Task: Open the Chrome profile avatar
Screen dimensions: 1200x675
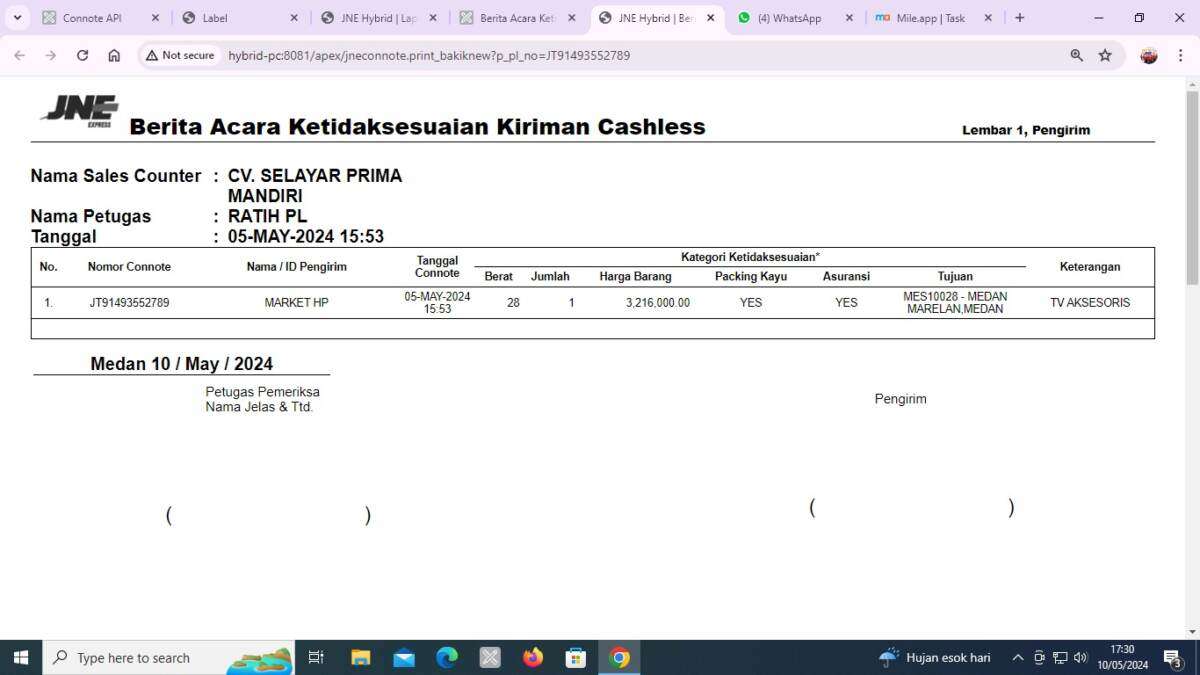Action: click(1149, 56)
